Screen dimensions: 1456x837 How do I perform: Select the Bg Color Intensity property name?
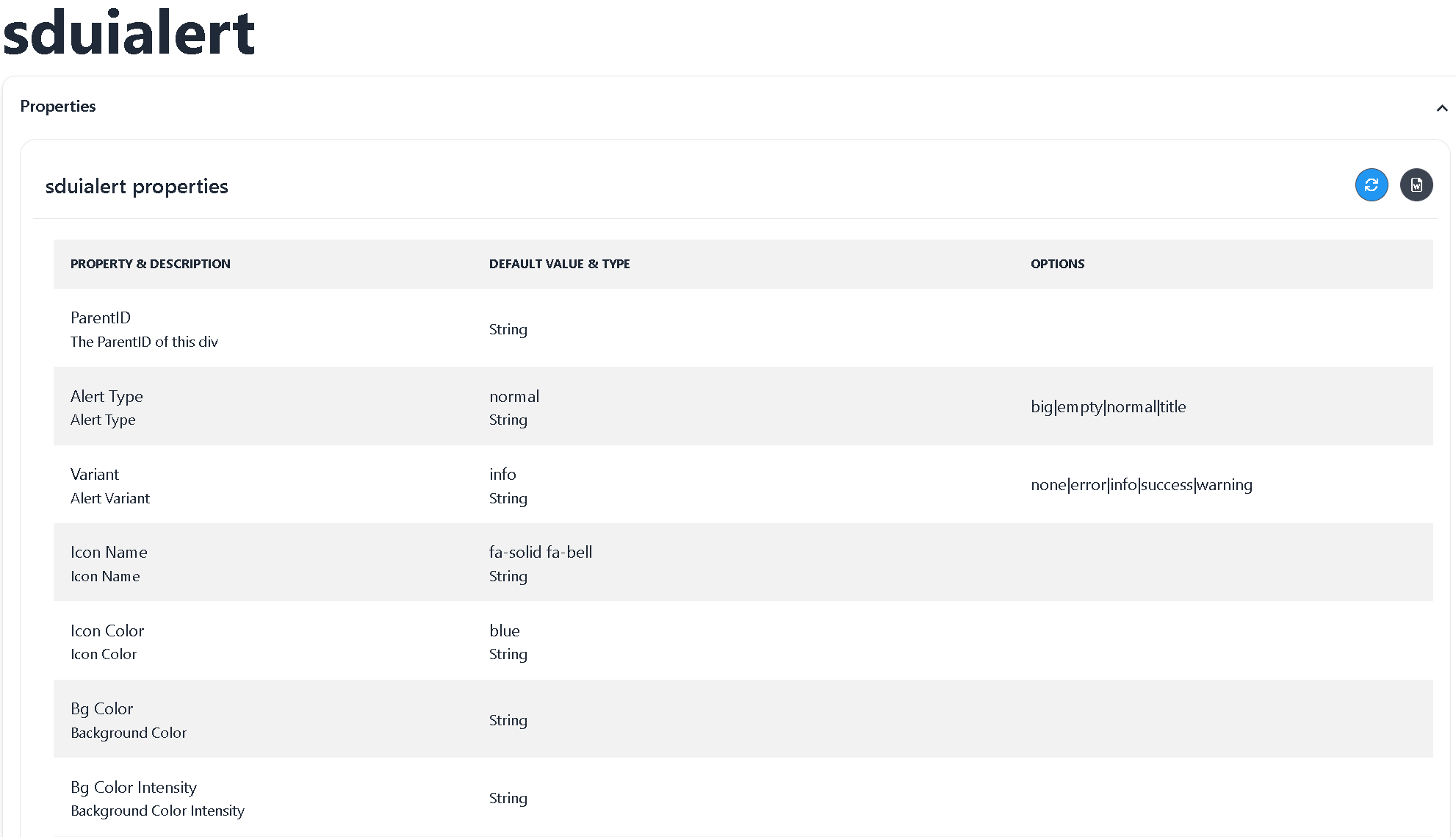pyautogui.click(x=134, y=787)
